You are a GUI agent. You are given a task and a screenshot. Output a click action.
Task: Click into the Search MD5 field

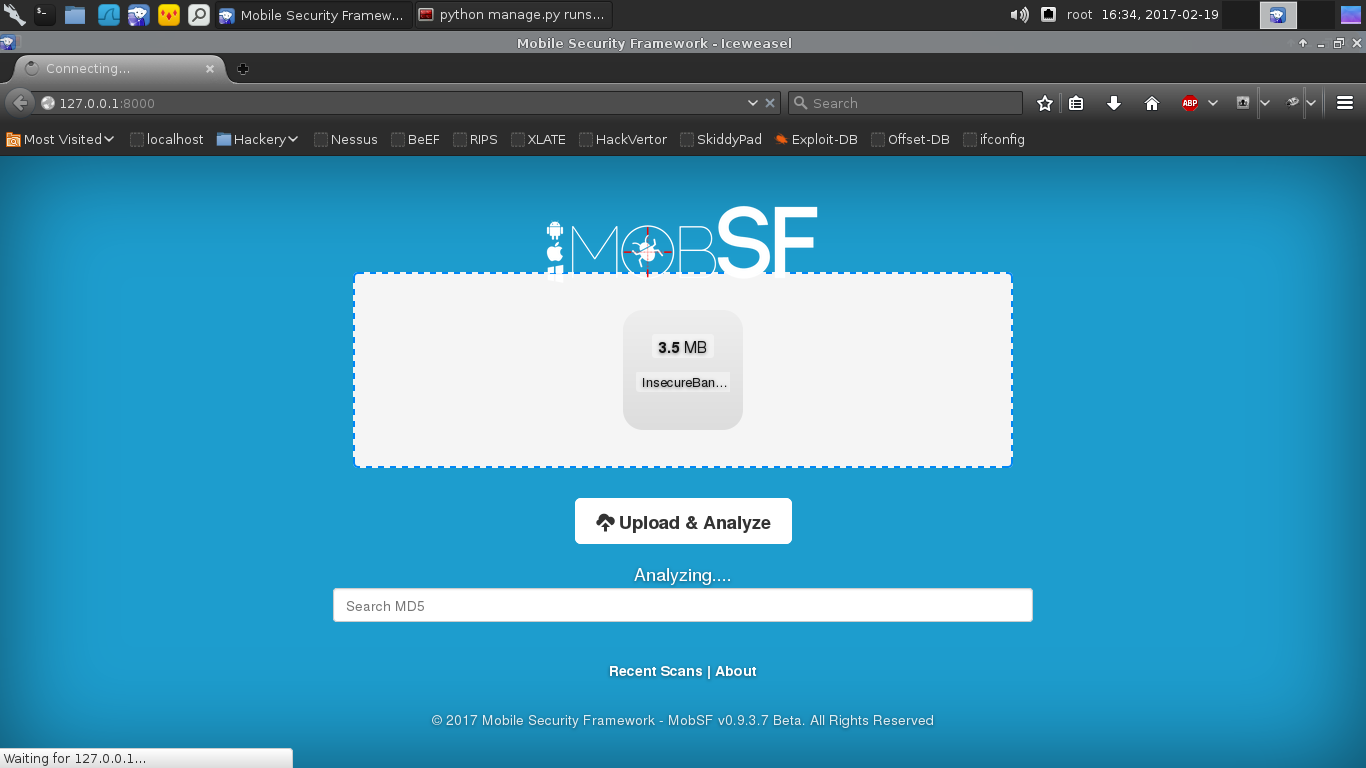pos(682,606)
